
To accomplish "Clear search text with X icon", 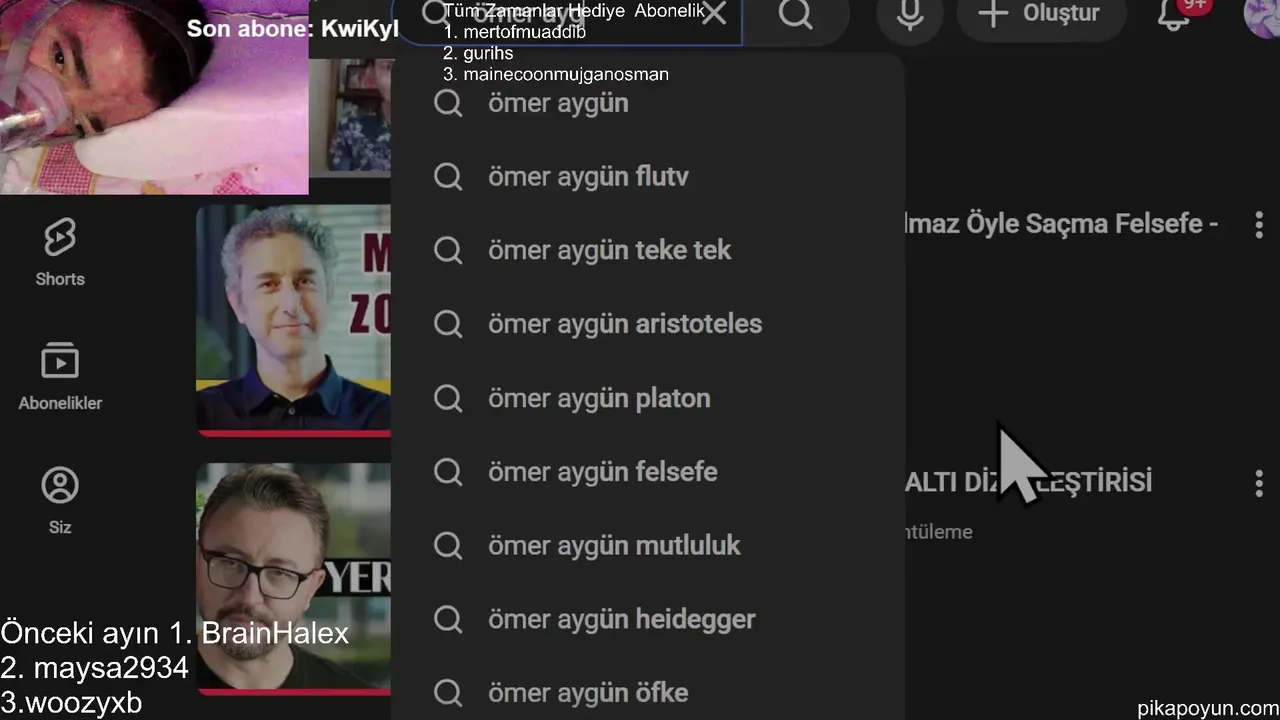I will tap(714, 14).
